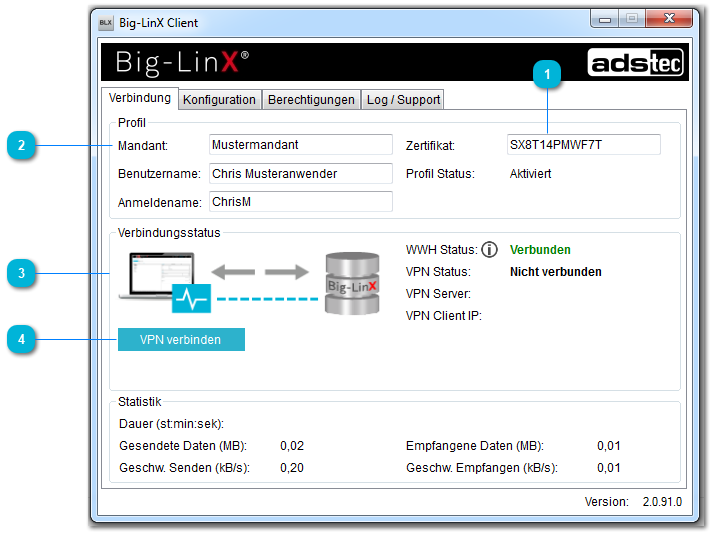Click the Benutzername input field
713x535 pixels.
click(x=301, y=173)
